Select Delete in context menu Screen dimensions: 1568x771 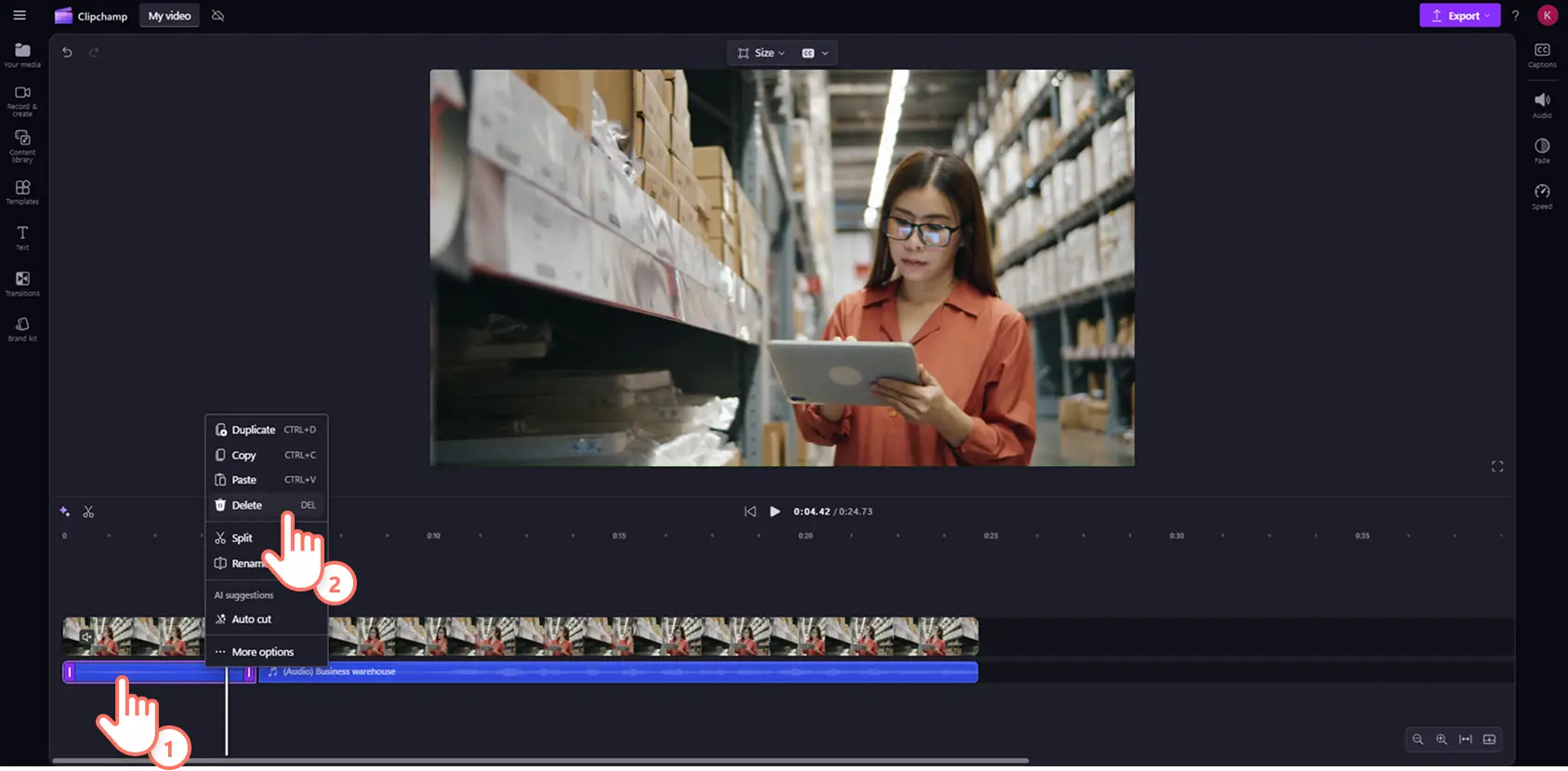pos(266,505)
